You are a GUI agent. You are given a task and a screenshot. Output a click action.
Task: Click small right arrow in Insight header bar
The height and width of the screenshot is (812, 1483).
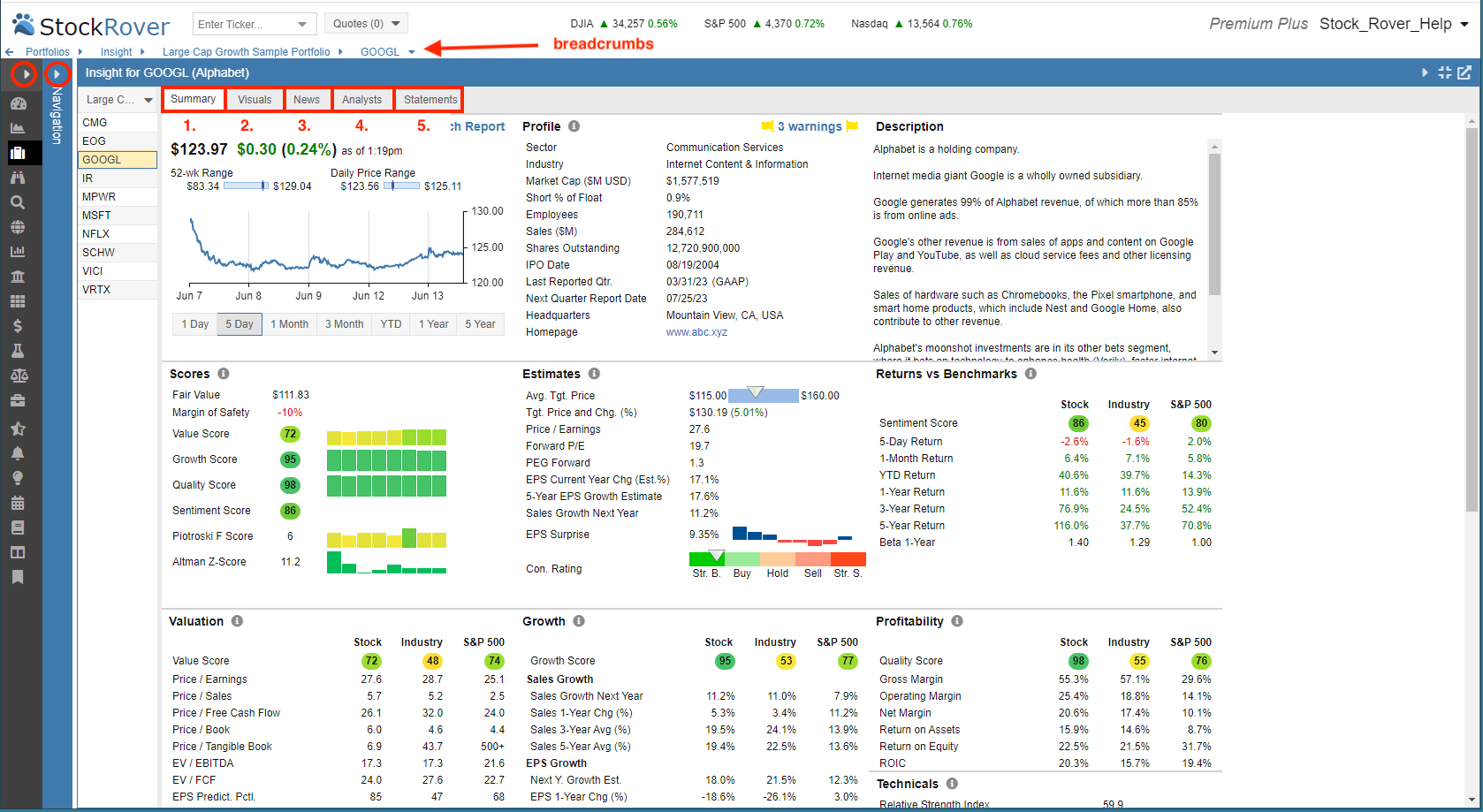pos(1425,72)
